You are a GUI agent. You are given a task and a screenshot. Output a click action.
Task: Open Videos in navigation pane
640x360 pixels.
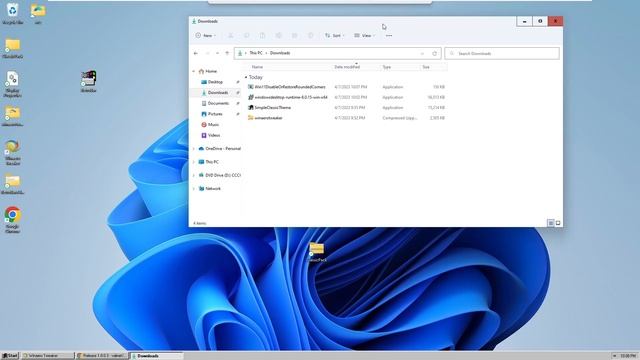point(211,135)
